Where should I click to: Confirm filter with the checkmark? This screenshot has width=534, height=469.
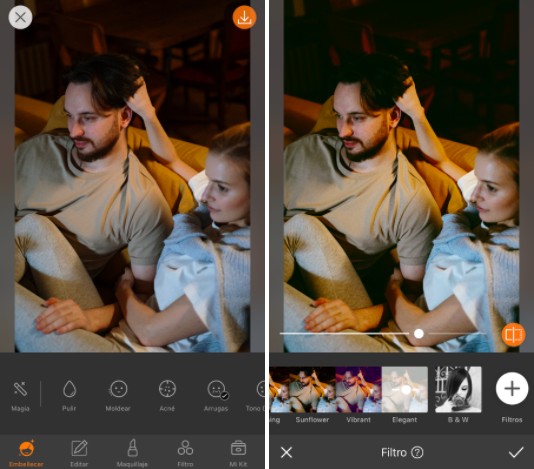tap(516, 452)
